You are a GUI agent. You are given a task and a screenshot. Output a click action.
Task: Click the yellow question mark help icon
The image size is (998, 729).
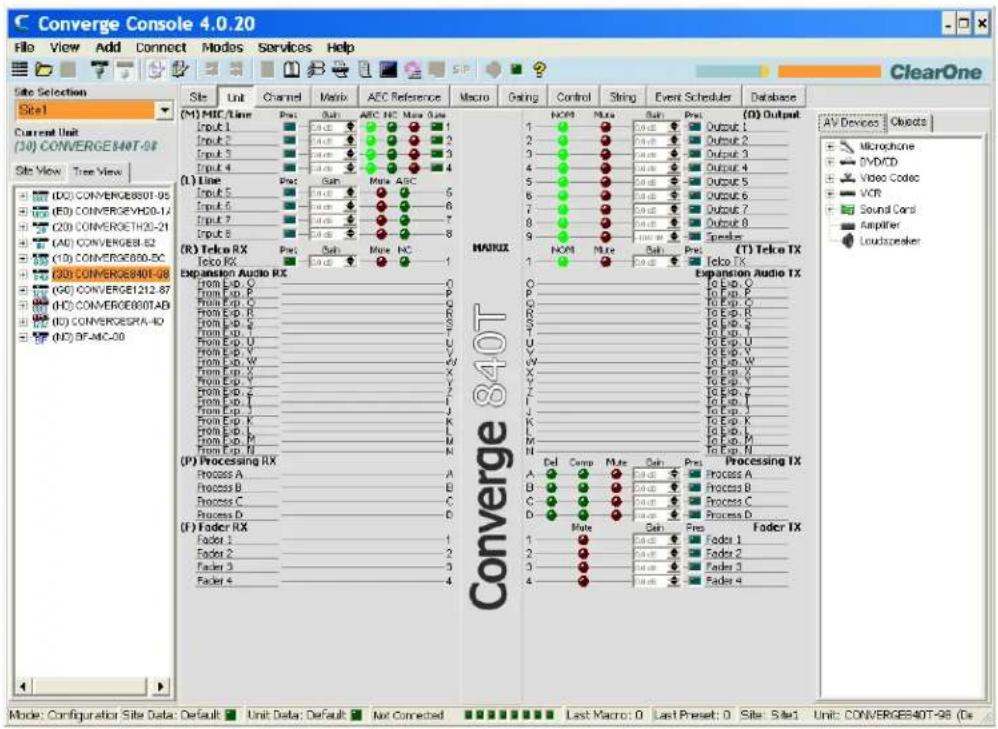click(x=540, y=69)
